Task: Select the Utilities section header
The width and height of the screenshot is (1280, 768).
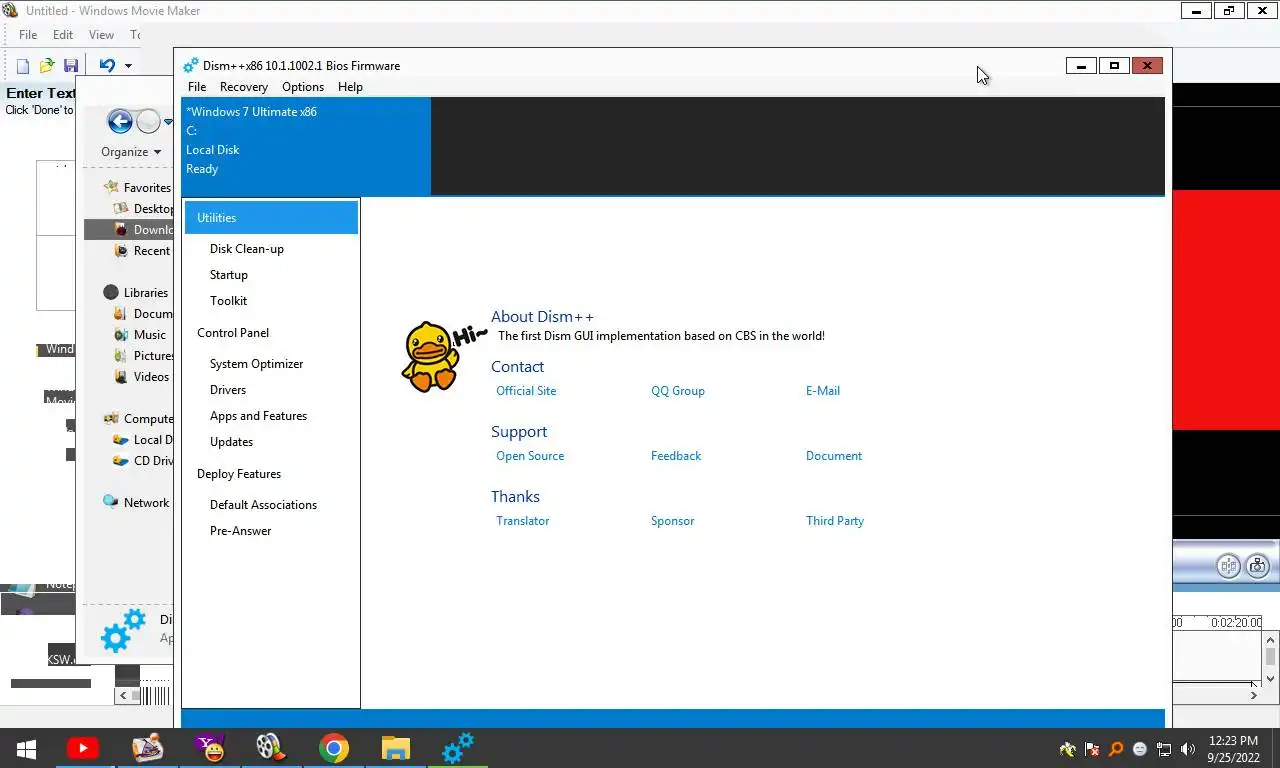Action: point(271,217)
